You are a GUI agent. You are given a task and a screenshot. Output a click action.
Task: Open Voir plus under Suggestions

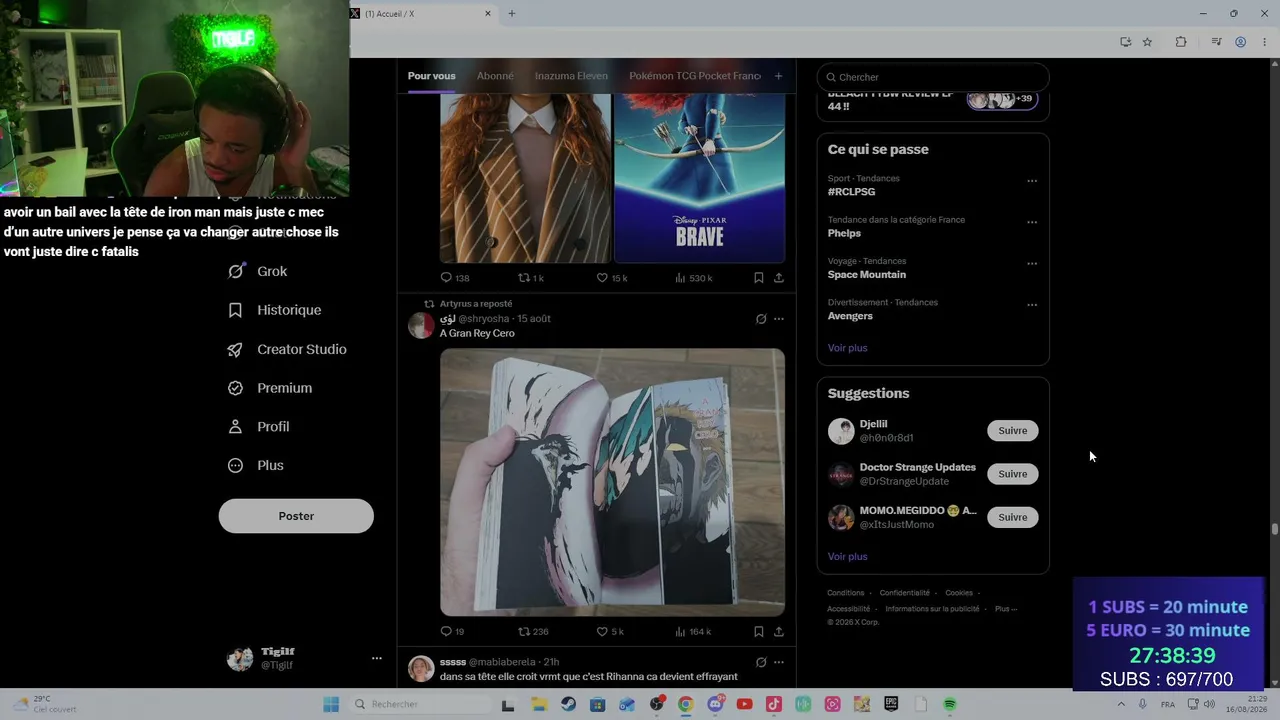pyautogui.click(x=847, y=557)
